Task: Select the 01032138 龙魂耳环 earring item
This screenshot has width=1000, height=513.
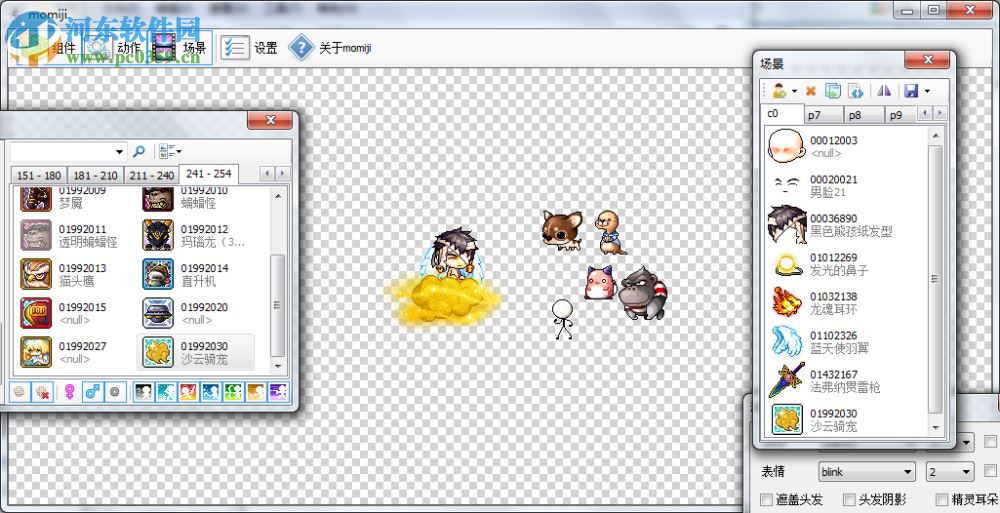Action: (846, 302)
